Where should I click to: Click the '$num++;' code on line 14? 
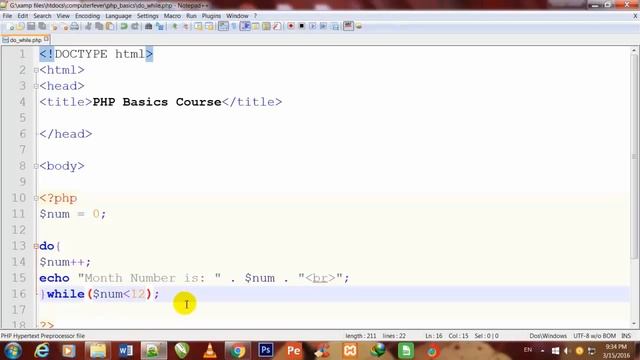[65, 262]
